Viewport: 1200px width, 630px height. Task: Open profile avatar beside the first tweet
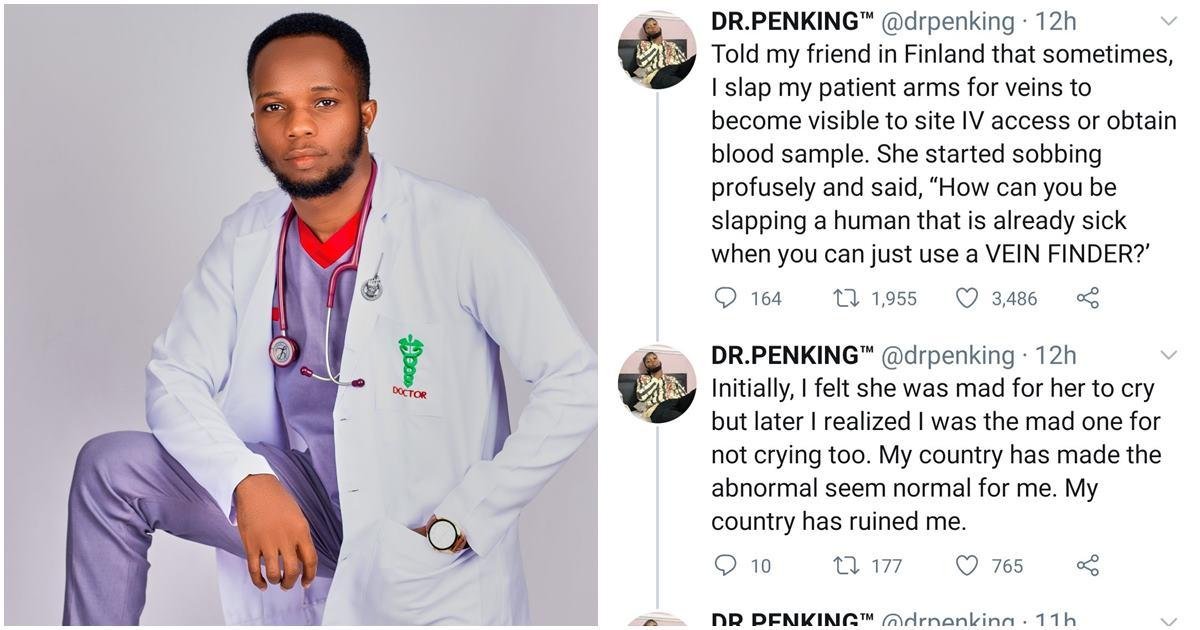click(x=657, y=50)
